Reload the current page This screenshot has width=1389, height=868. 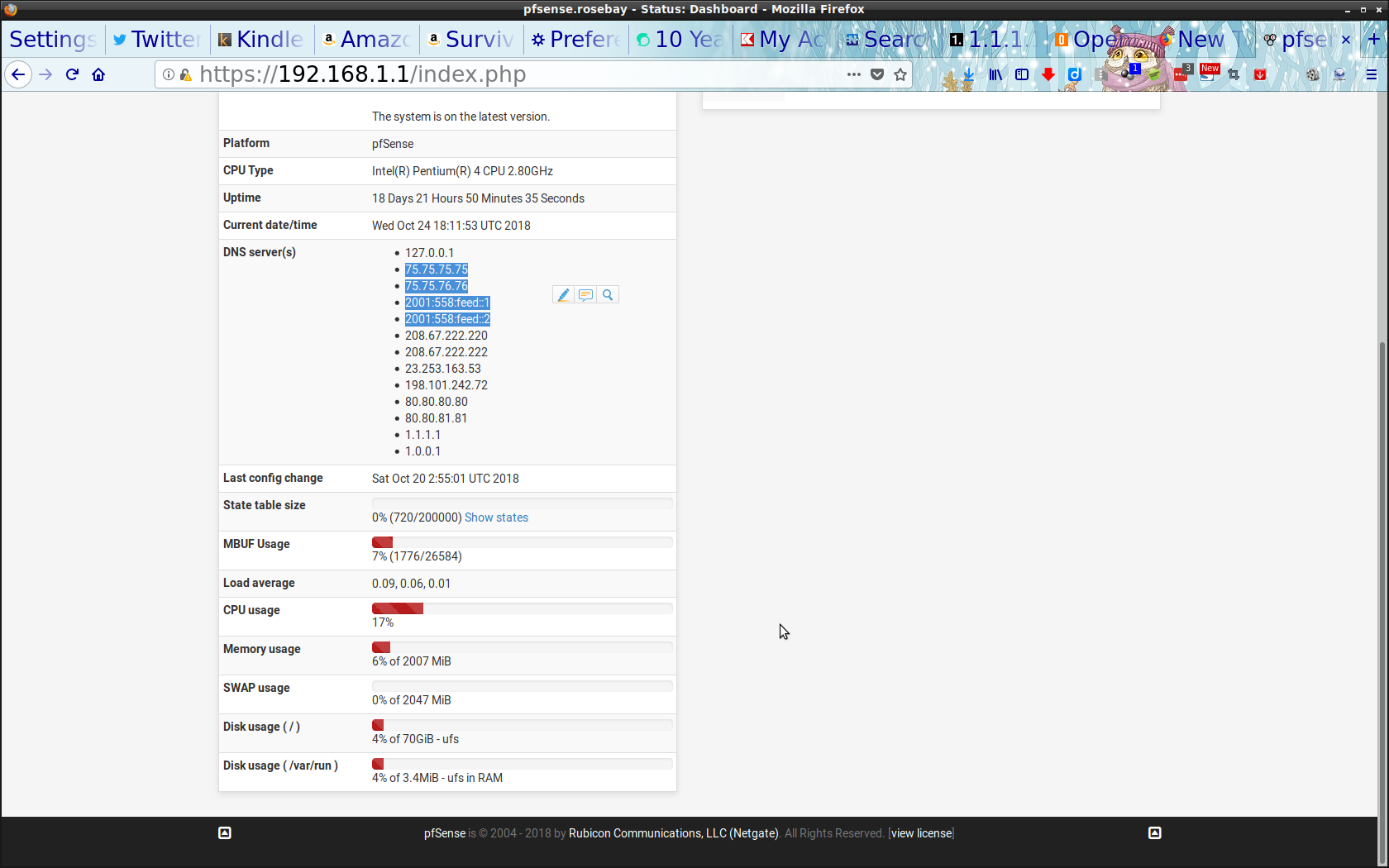click(72, 74)
